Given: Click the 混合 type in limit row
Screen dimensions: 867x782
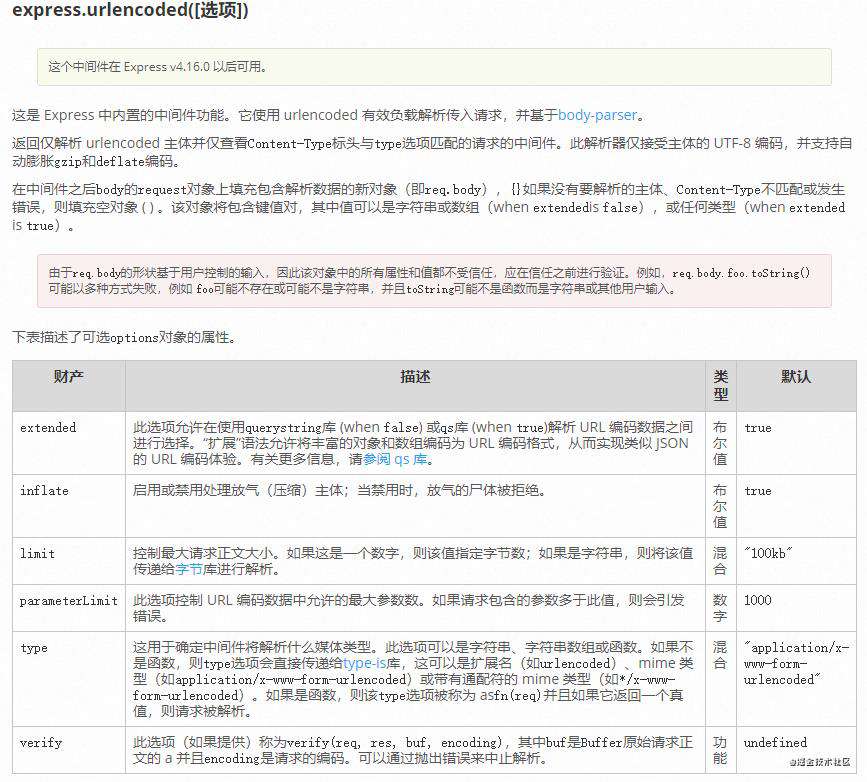Looking at the screenshot, I should click(720, 561).
